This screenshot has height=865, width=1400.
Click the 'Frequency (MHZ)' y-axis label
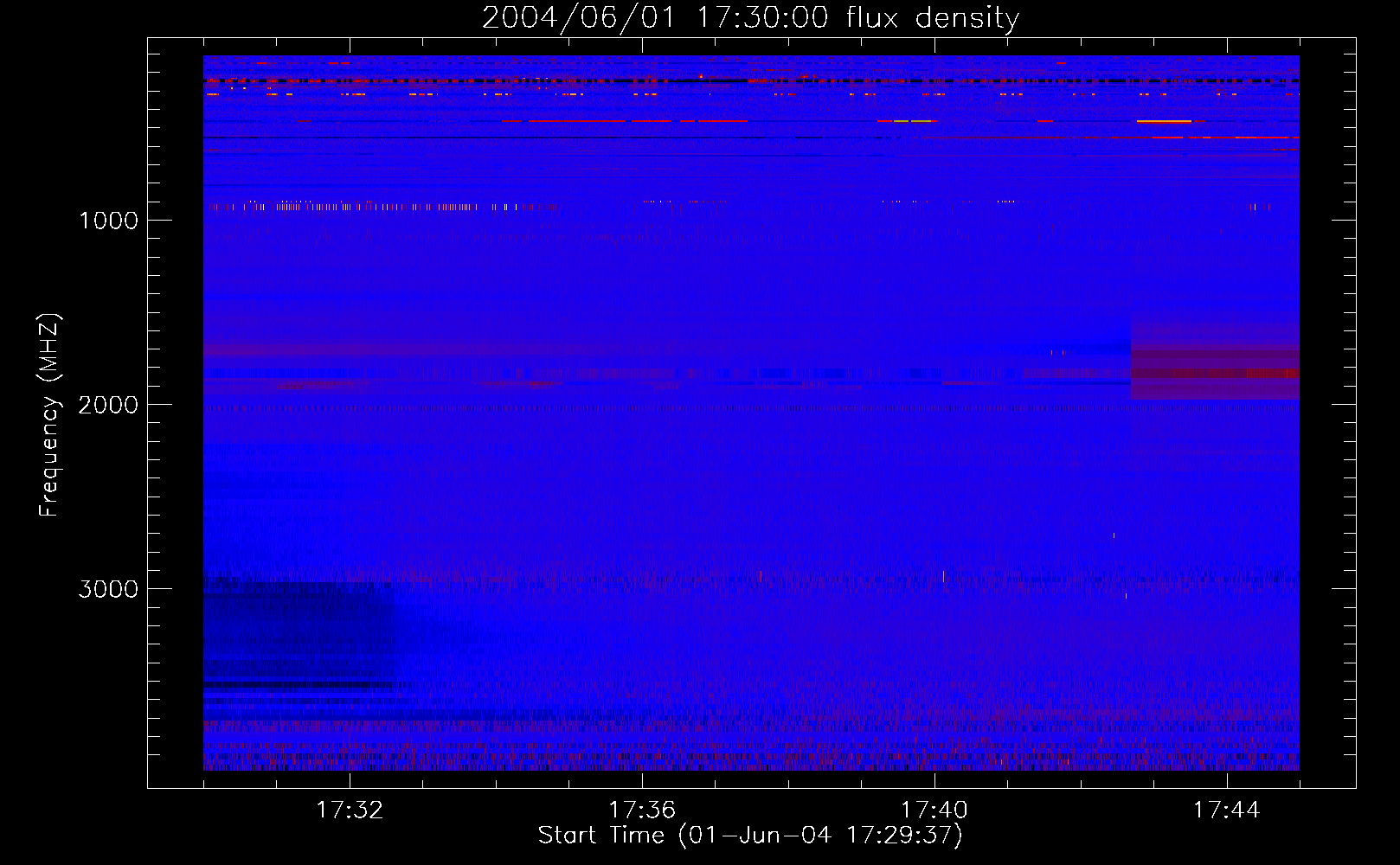49,414
